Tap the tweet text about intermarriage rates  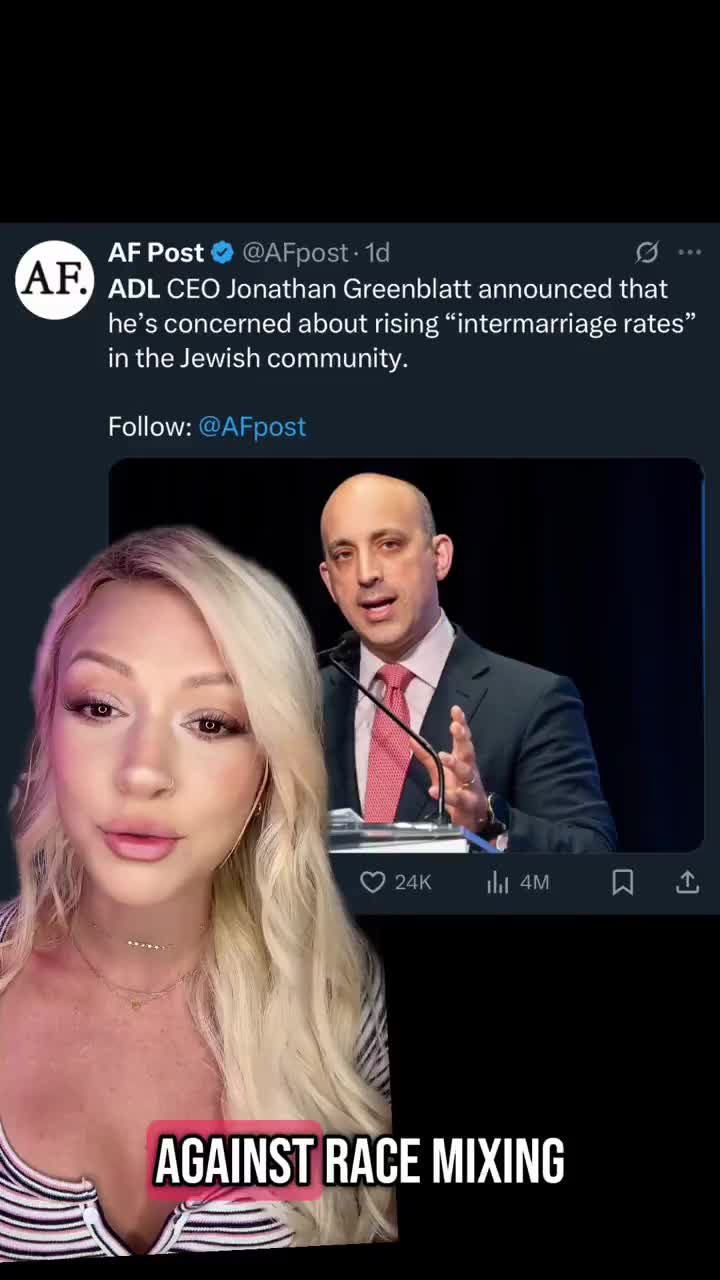tap(402, 323)
